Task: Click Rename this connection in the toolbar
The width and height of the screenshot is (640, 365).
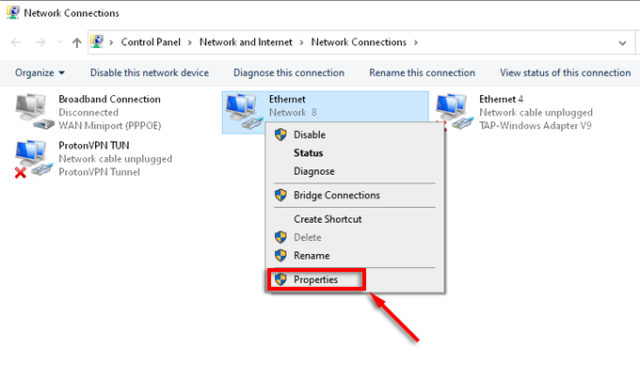Action: [x=422, y=73]
